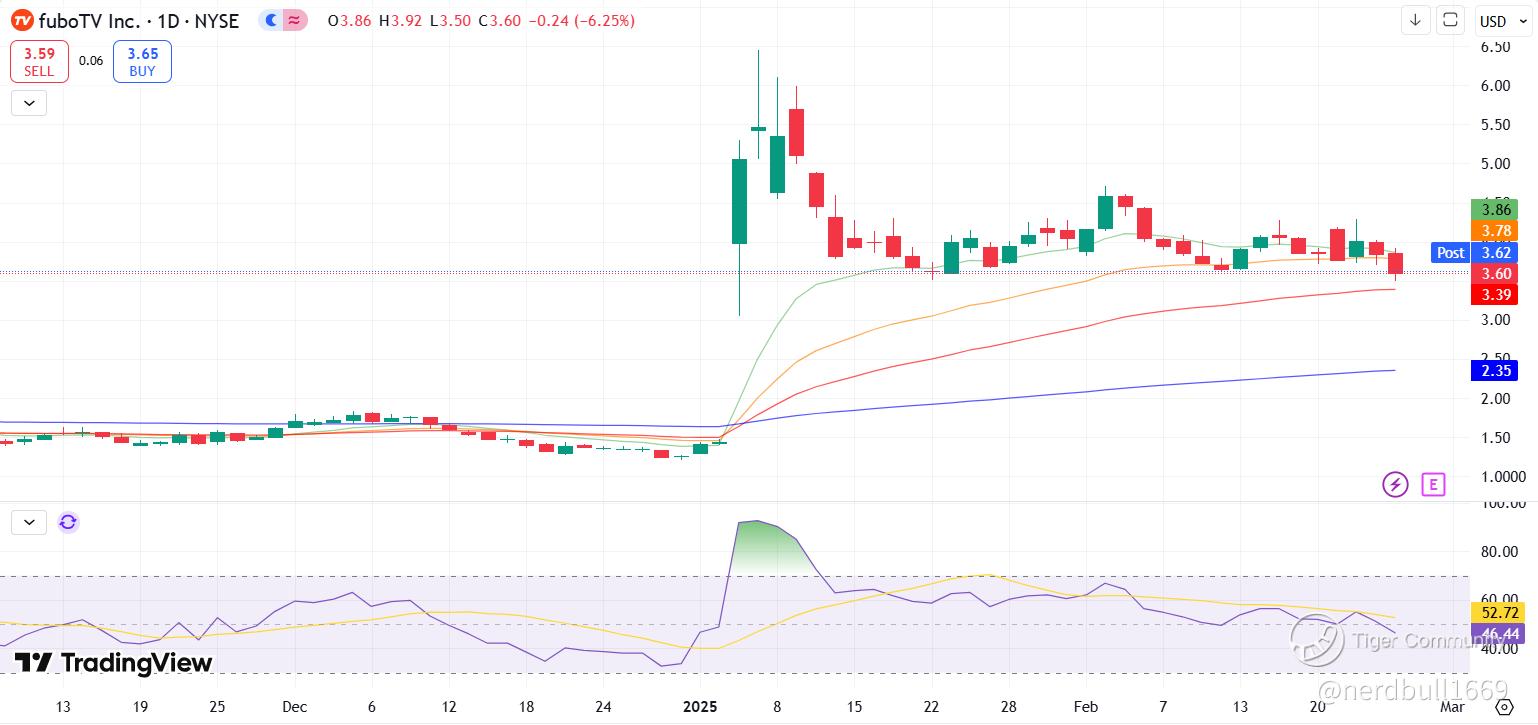Screen dimensions: 1538x725
Task: Click the 3.65 BUY button
Action: (x=142, y=62)
